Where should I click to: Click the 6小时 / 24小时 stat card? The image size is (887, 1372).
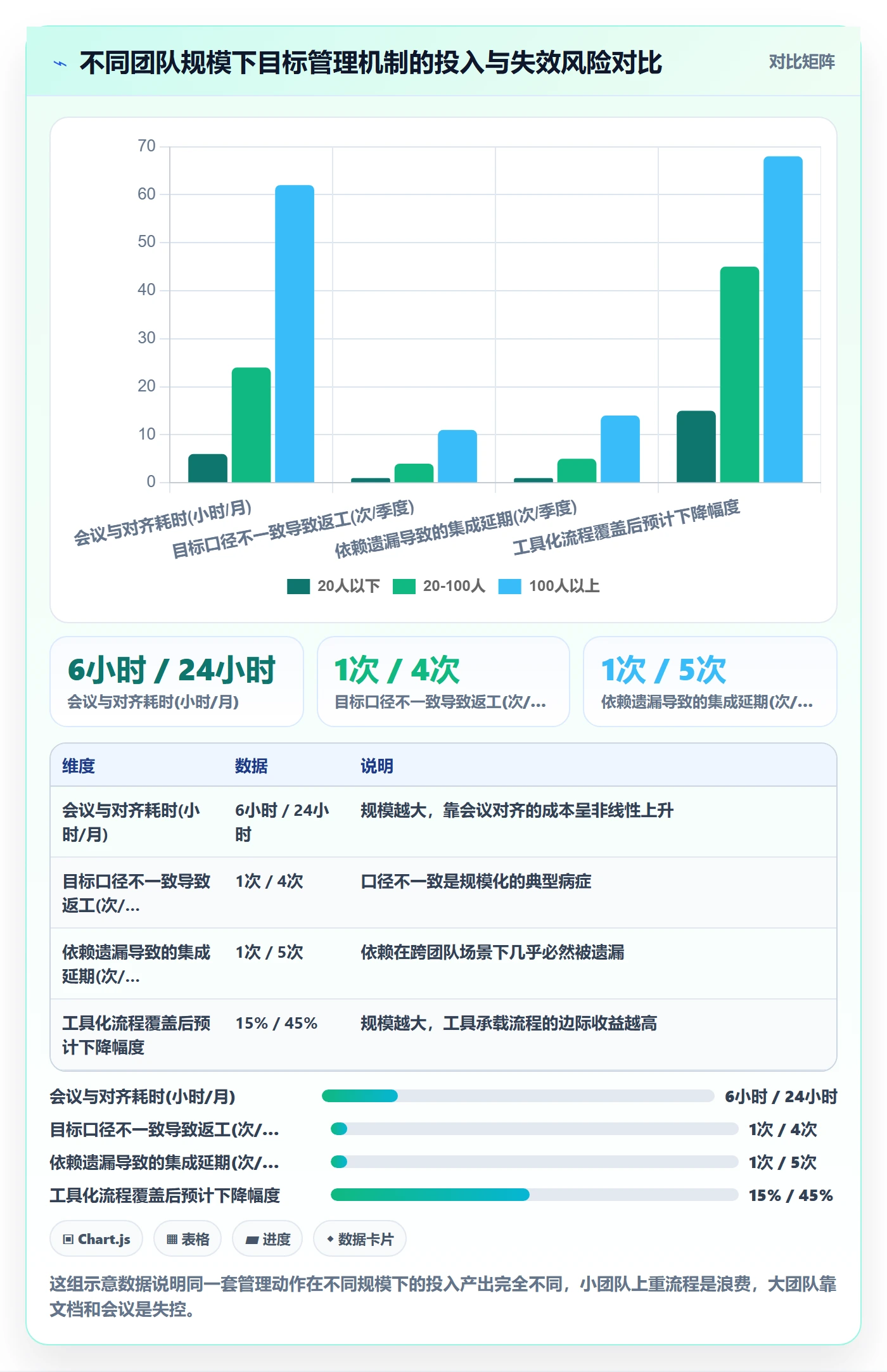177,682
